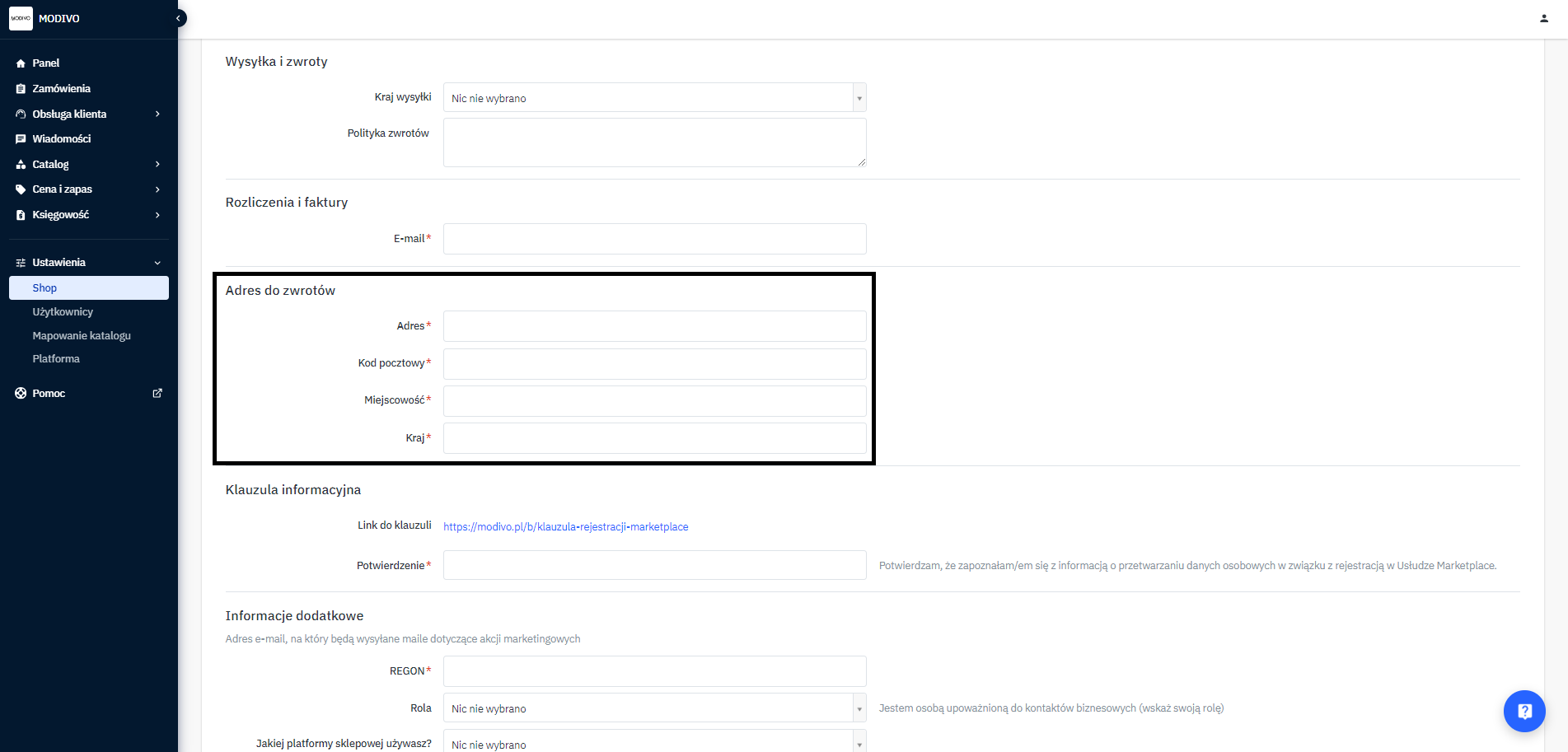Image resolution: width=1568 pixels, height=752 pixels.
Task: Click the Kraj input field
Action: pyautogui.click(x=654, y=438)
